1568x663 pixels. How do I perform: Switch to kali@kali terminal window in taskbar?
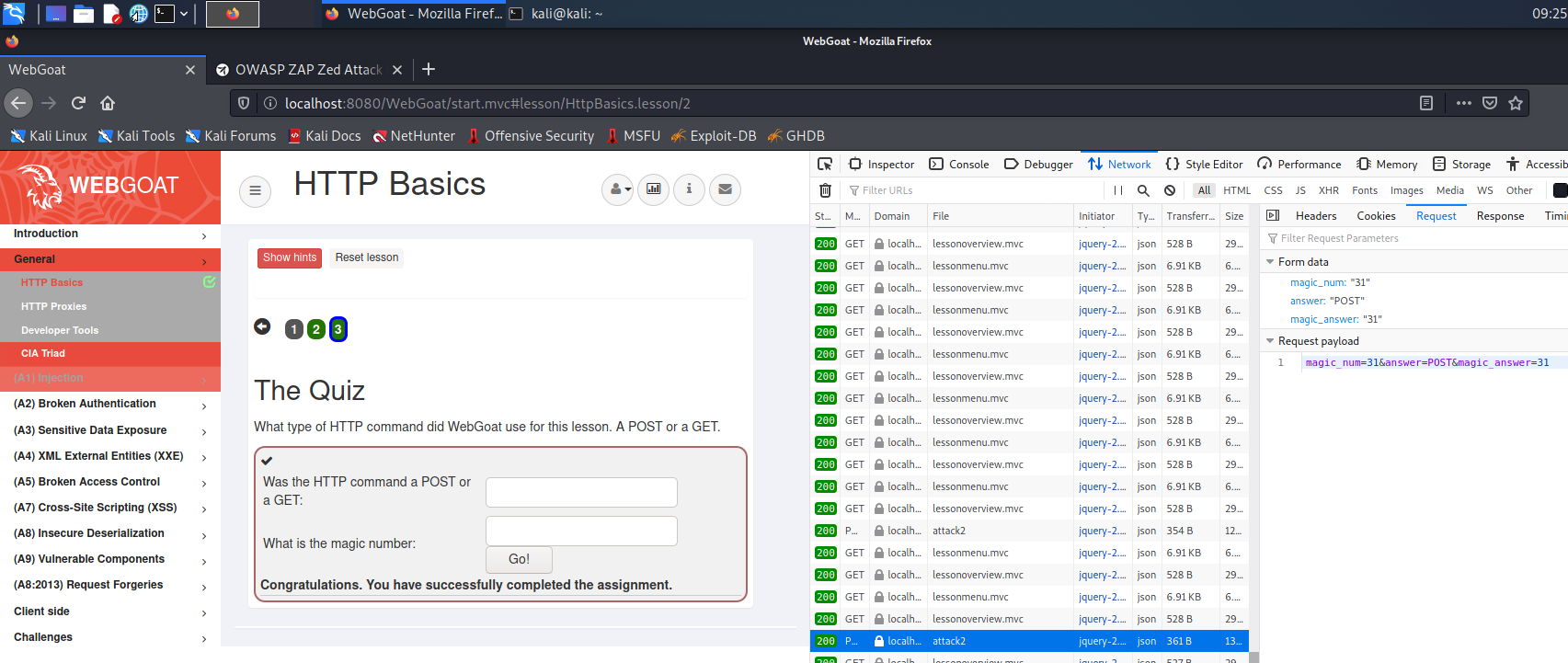point(557,14)
